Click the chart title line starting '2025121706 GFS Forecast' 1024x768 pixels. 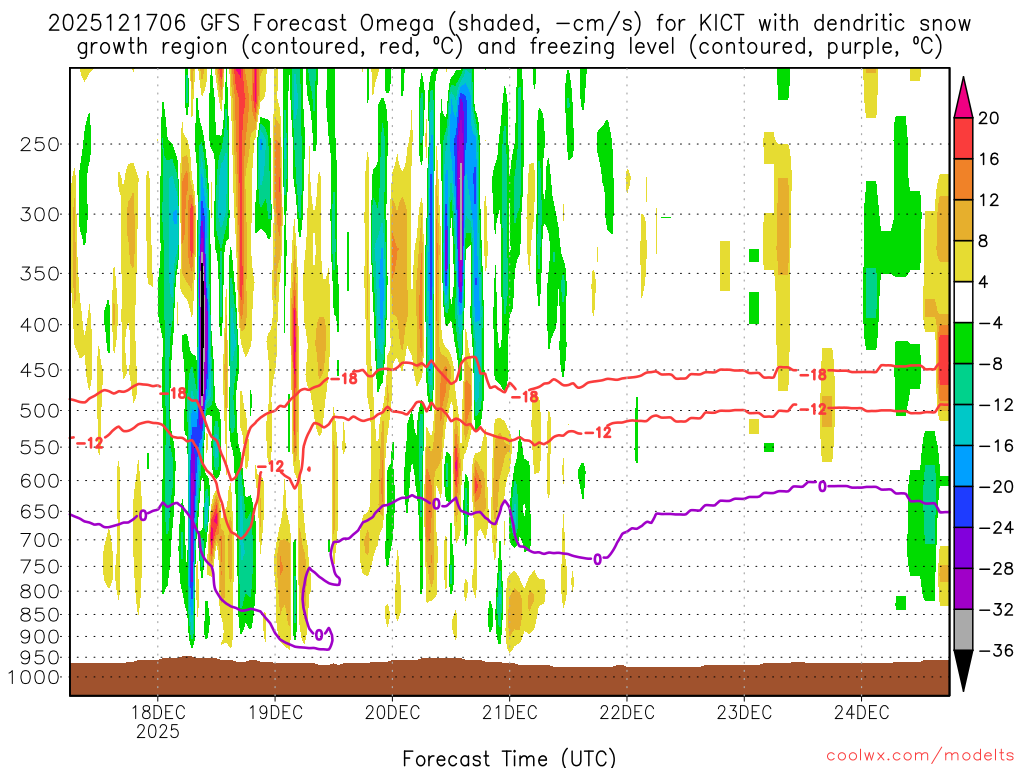pyautogui.click(x=509, y=24)
